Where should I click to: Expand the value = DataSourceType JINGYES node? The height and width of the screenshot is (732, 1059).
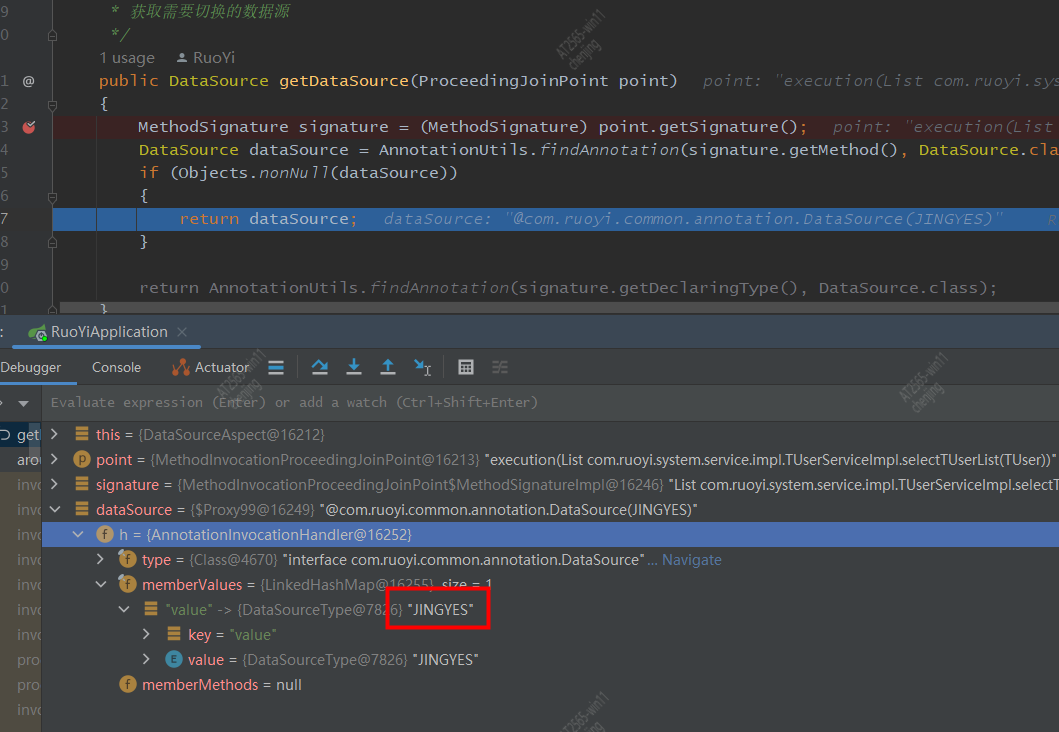tap(147, 659)
